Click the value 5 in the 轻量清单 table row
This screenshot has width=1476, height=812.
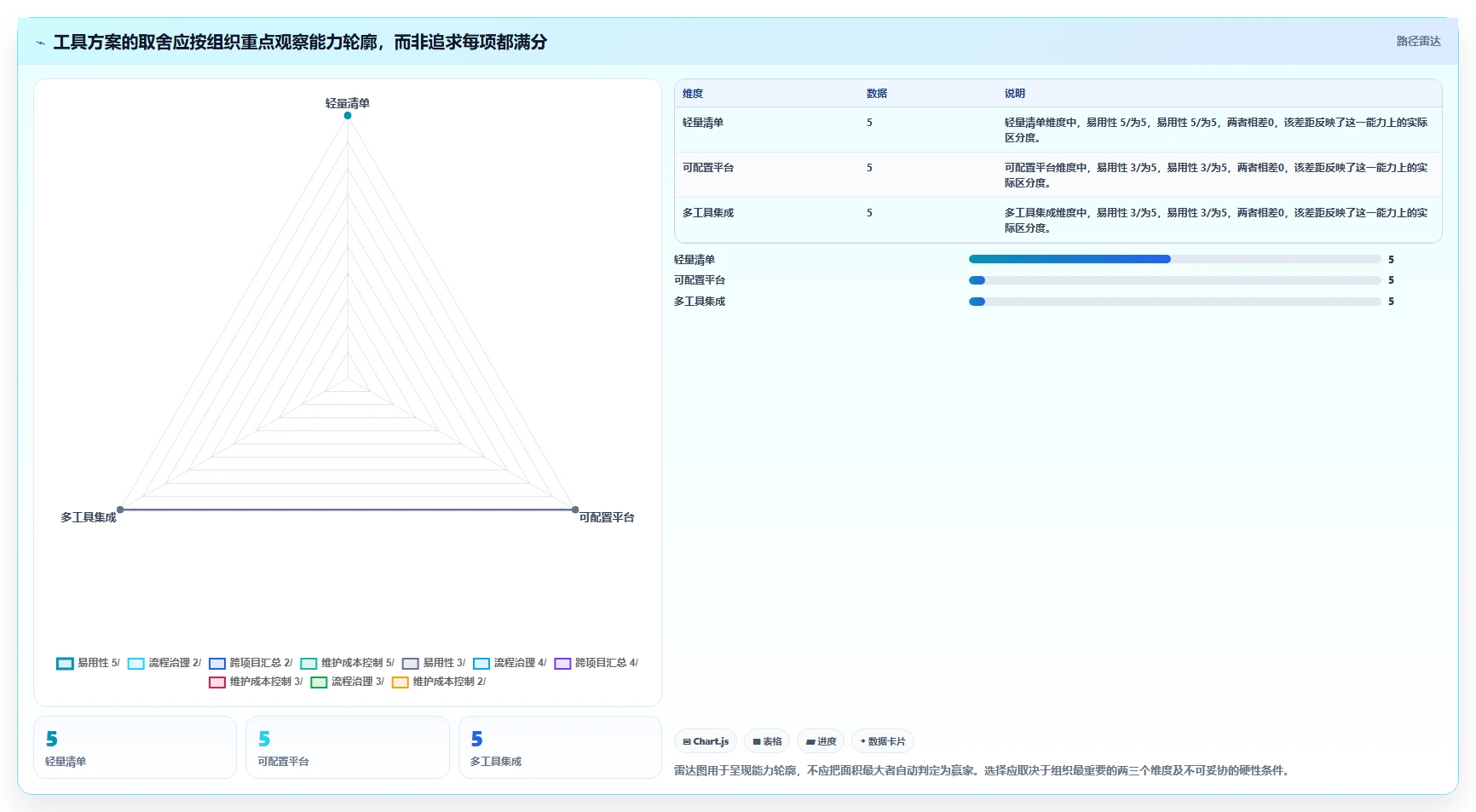pyautogui.click(x=869, y=123)
